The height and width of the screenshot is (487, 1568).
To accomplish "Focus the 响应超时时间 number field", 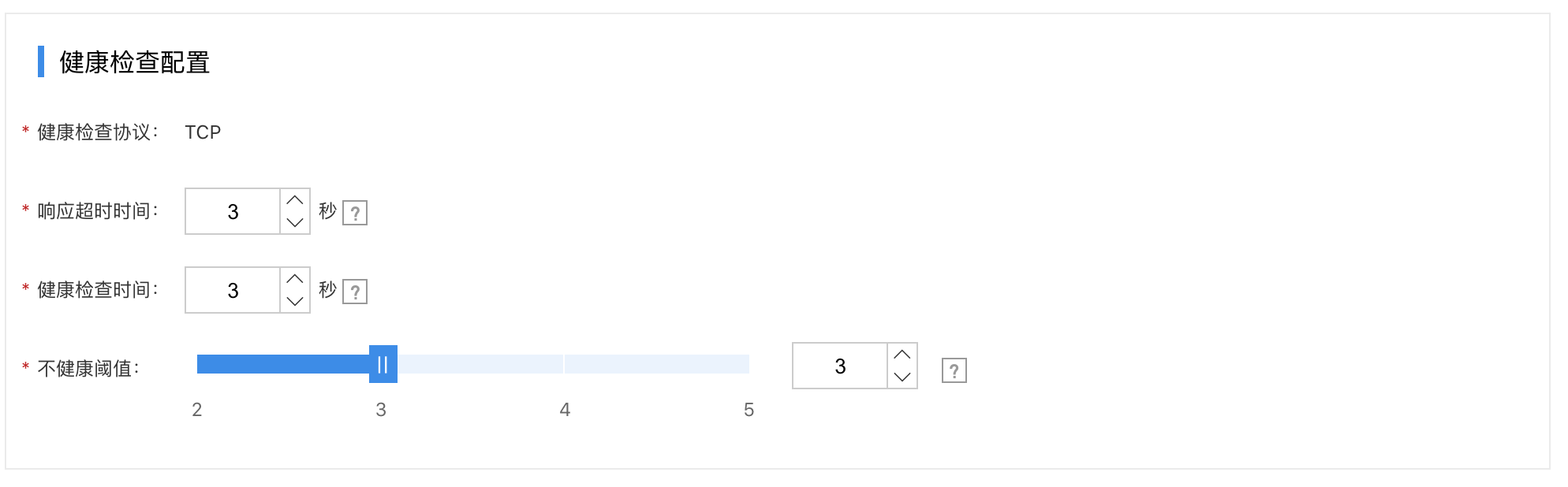I will [233, 211].
